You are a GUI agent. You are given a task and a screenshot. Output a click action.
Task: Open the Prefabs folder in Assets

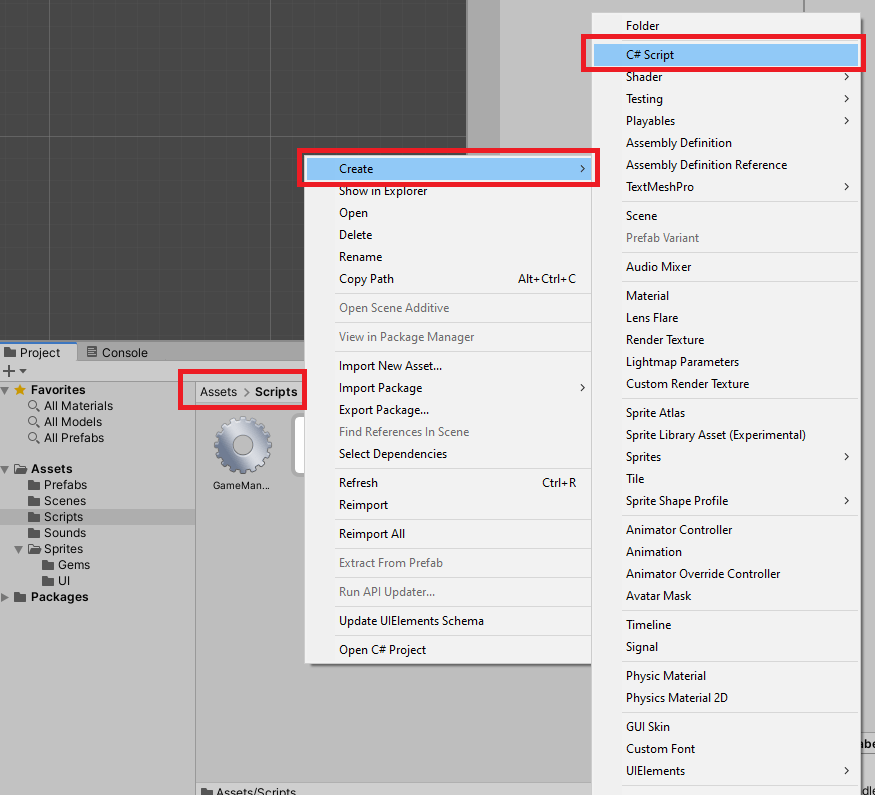[x=65, y=485]
